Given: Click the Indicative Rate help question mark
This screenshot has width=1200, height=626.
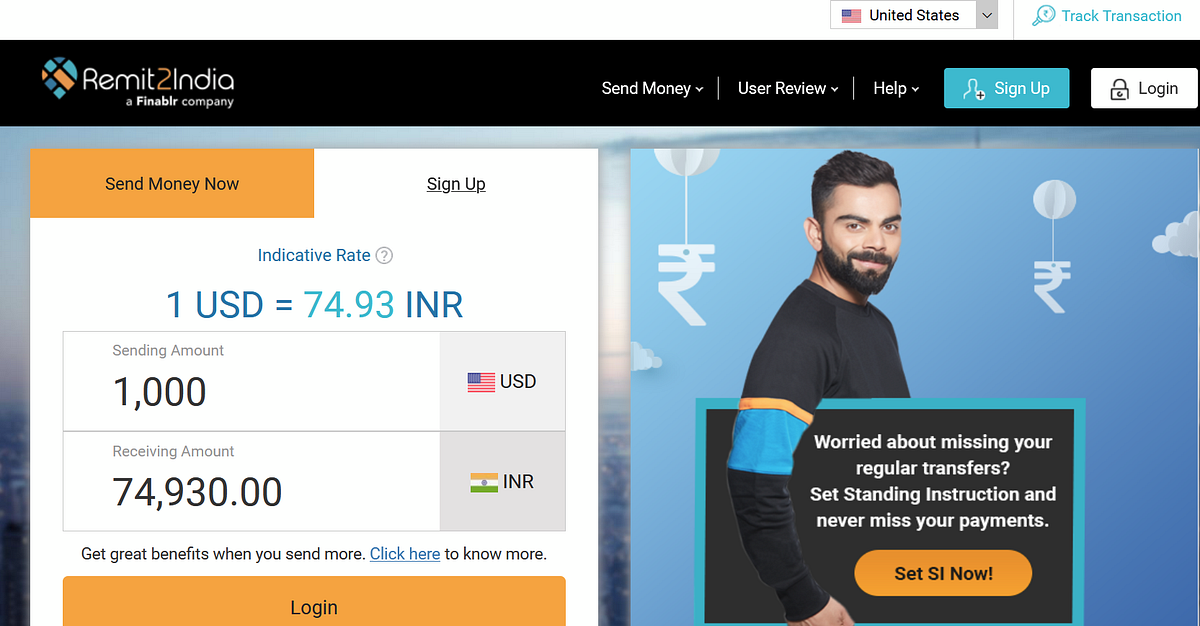Looking at the screenshot, I should (x=384, y=255).
